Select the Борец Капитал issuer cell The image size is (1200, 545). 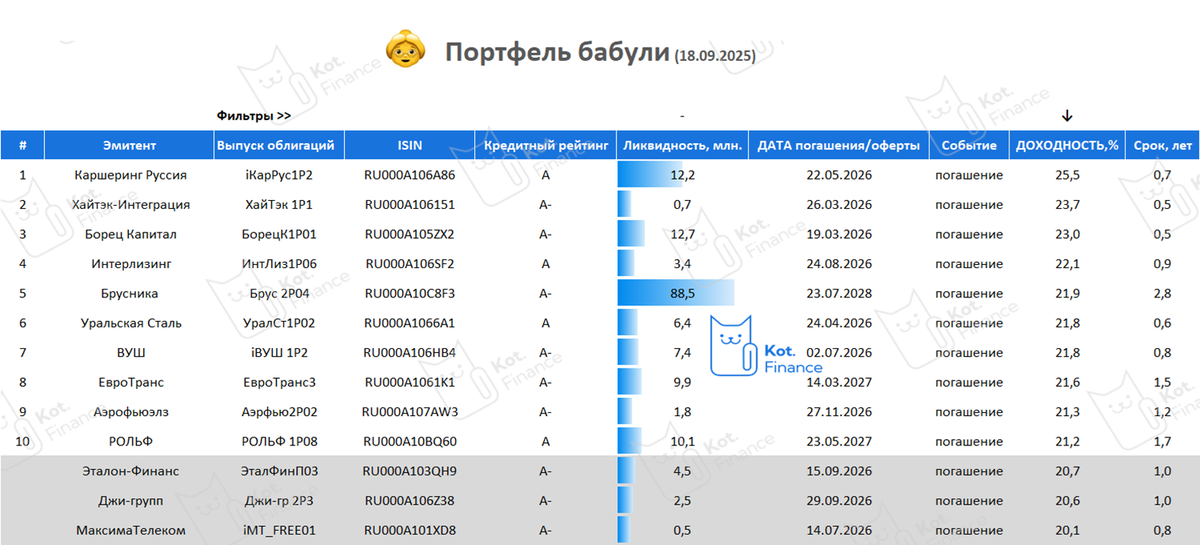[x=130, y=235]
